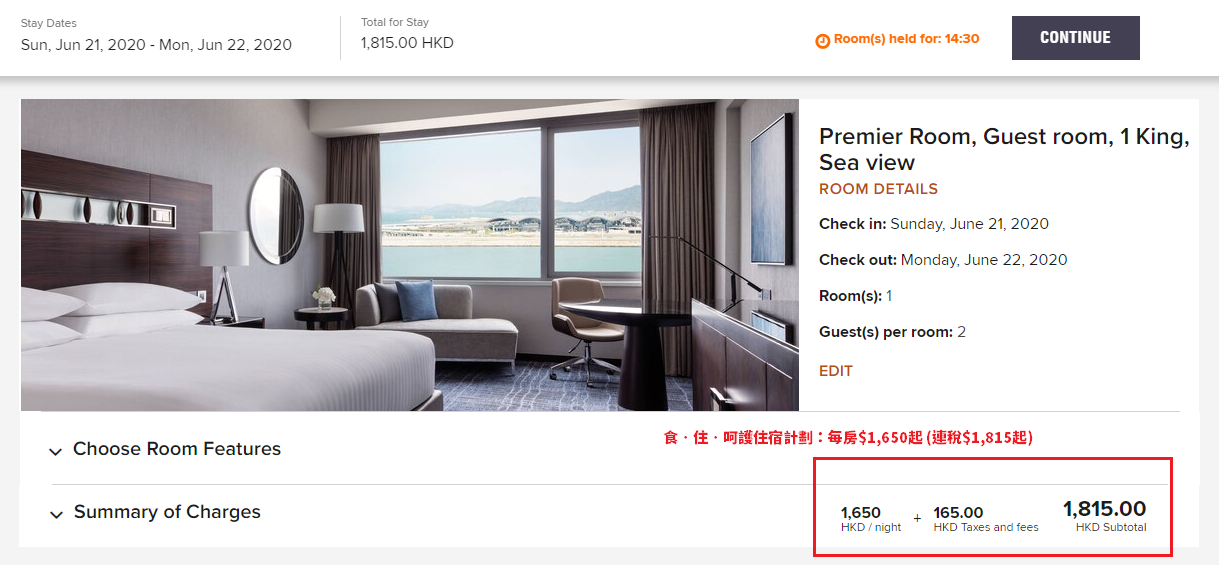
Task: Click the CONTINUE button
Action: click(1075, 38)
